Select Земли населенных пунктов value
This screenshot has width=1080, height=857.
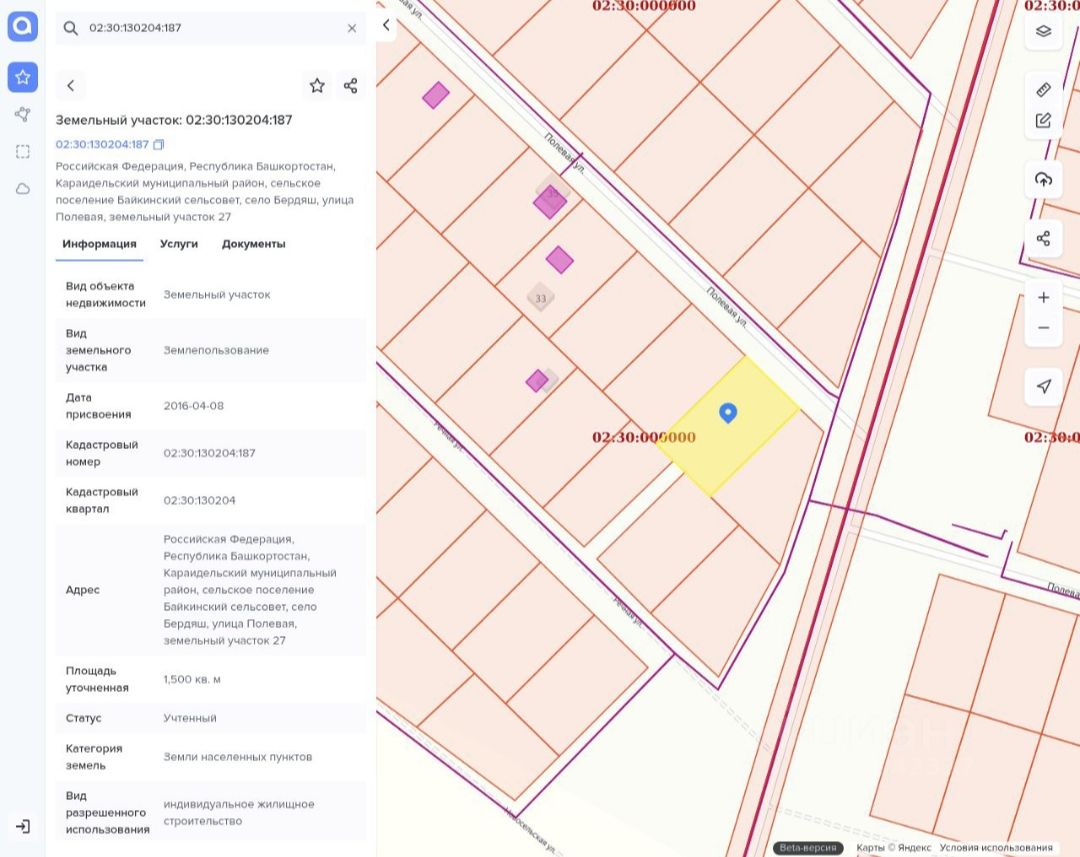238,756
